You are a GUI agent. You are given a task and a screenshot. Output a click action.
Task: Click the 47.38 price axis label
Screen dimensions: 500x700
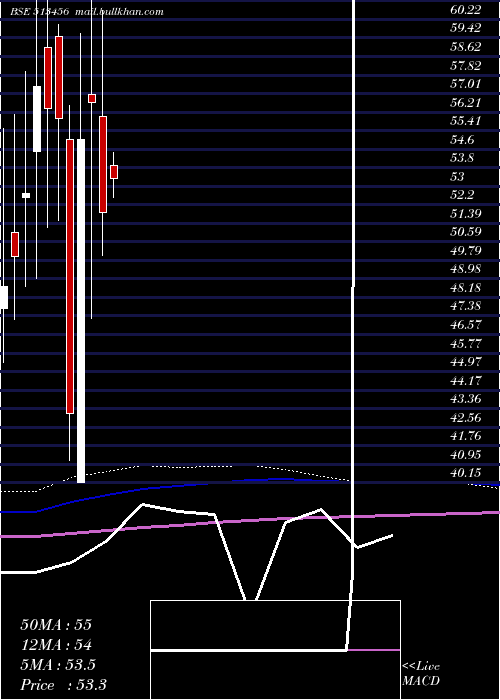[466, 306]
